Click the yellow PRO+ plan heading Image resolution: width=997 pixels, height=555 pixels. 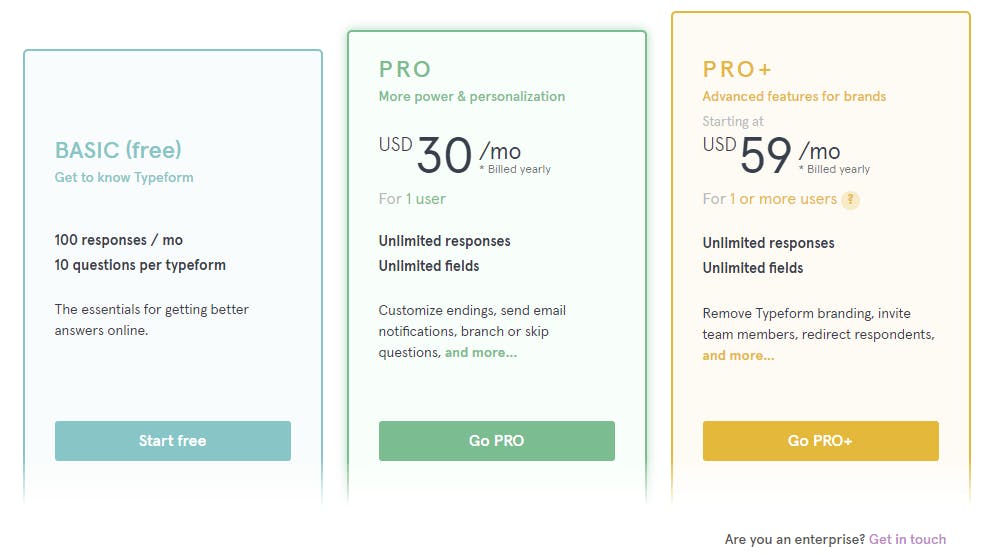(x=737, y=69)
